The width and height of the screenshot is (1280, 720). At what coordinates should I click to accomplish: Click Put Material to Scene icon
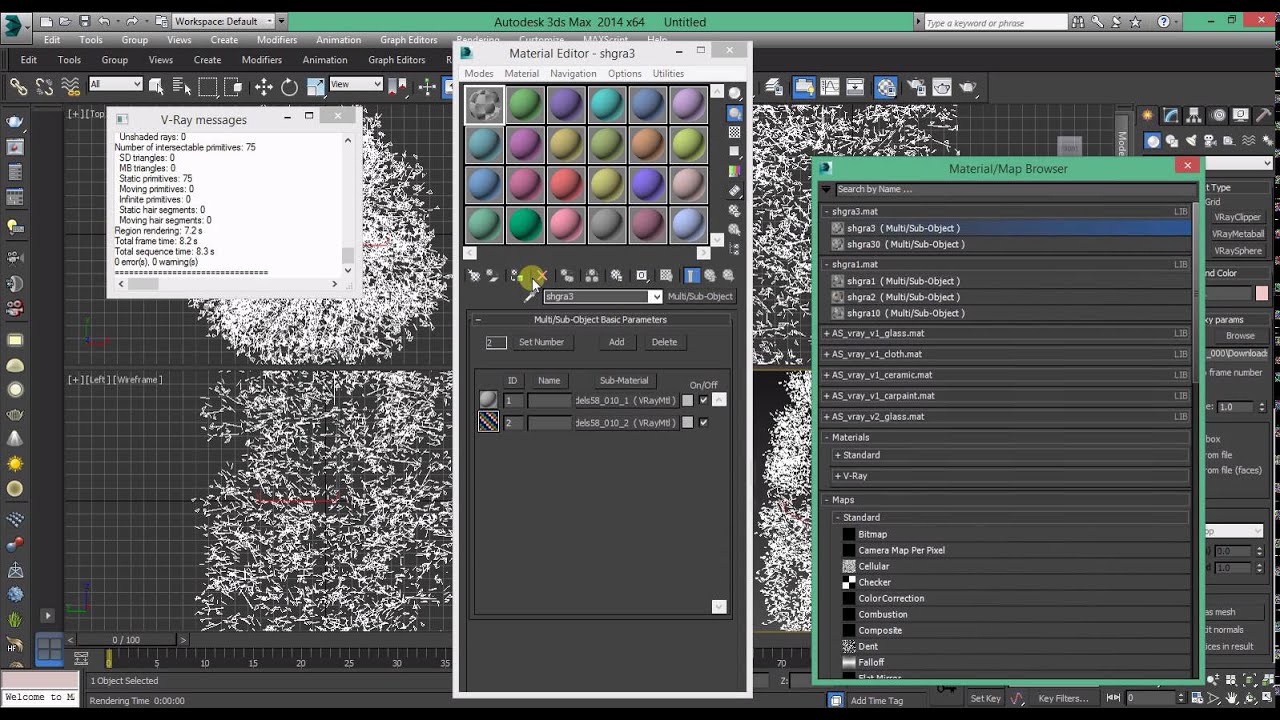coord(492,275)
